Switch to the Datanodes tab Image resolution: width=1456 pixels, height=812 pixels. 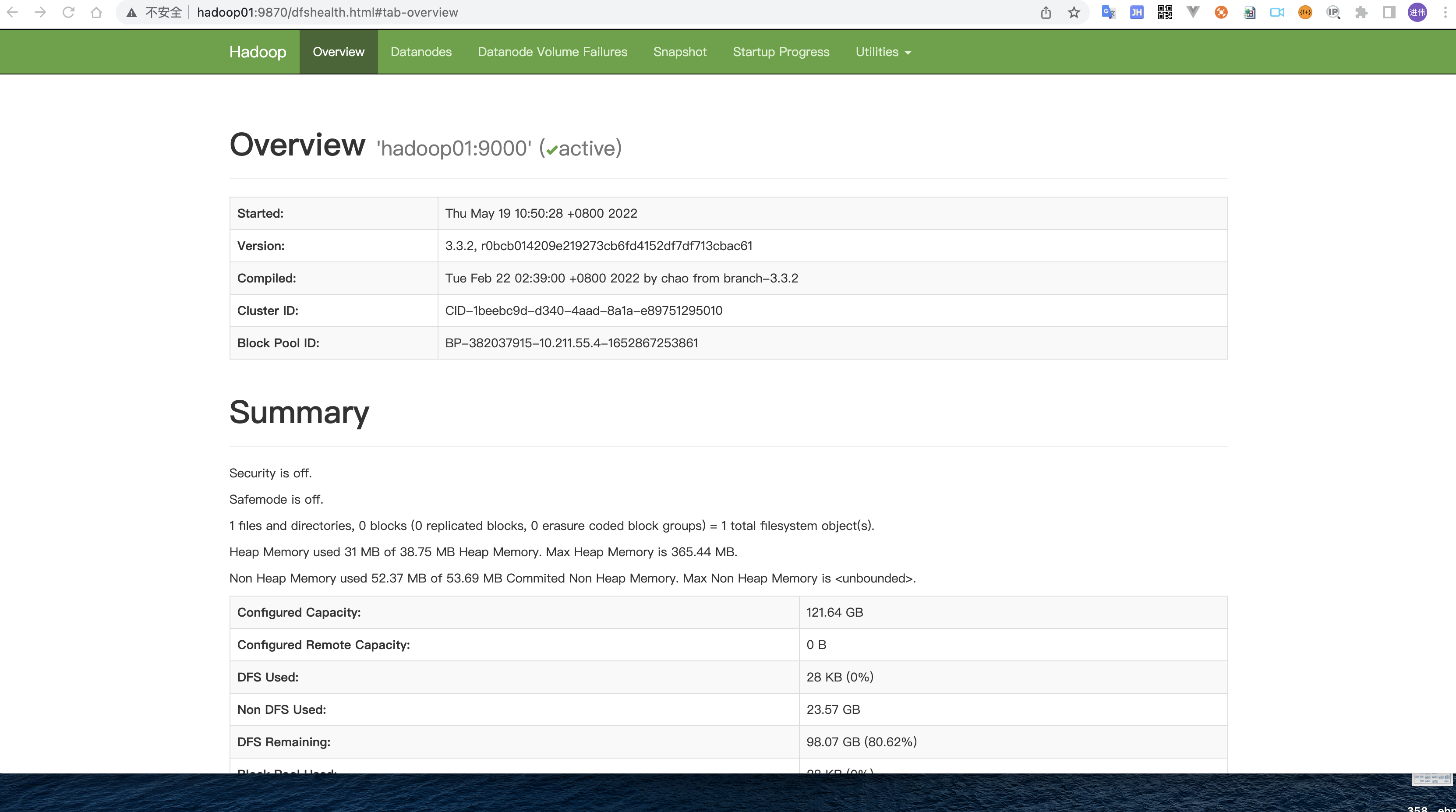point(421,52)
